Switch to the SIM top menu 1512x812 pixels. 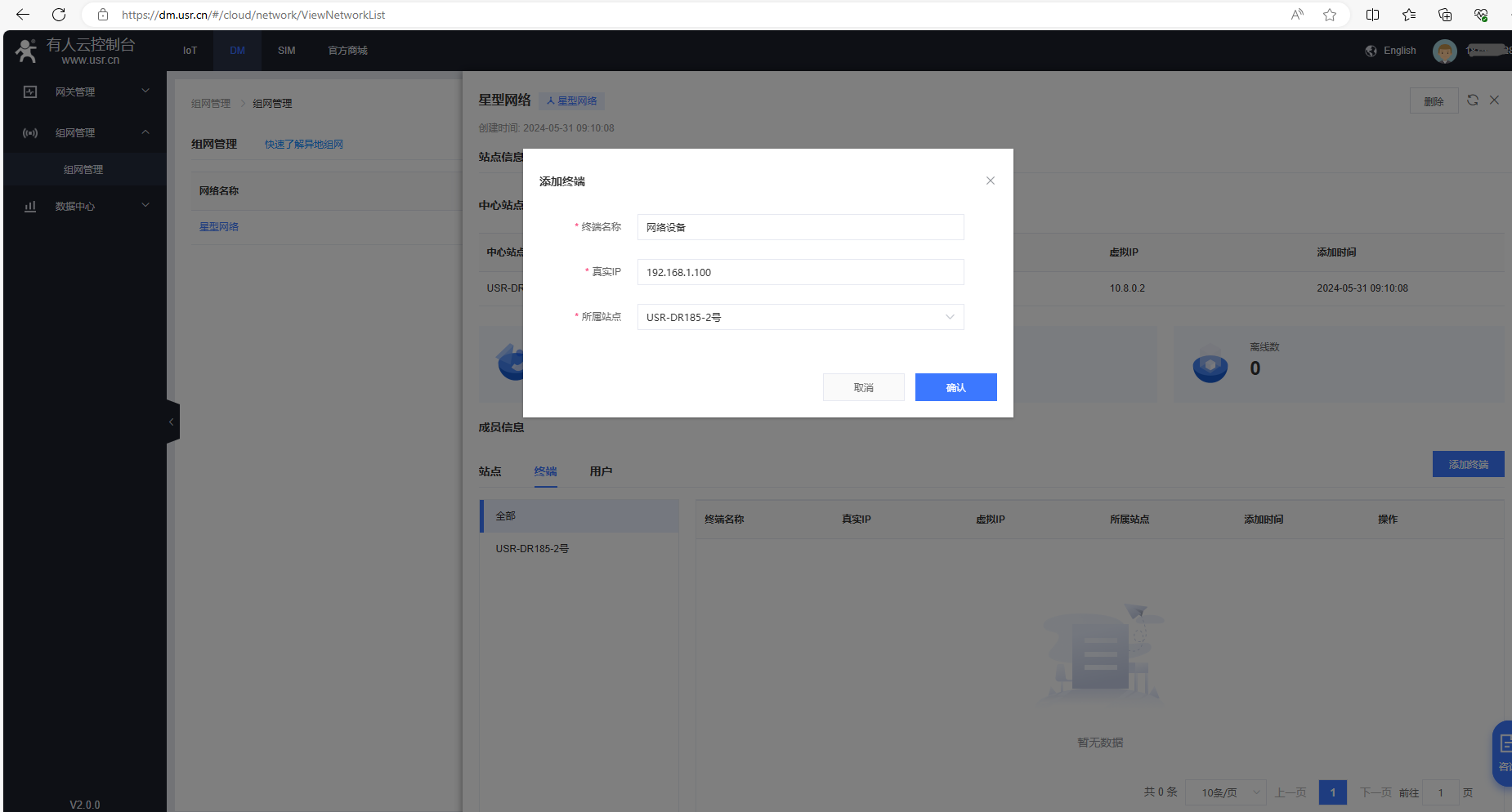click(286, 51)
